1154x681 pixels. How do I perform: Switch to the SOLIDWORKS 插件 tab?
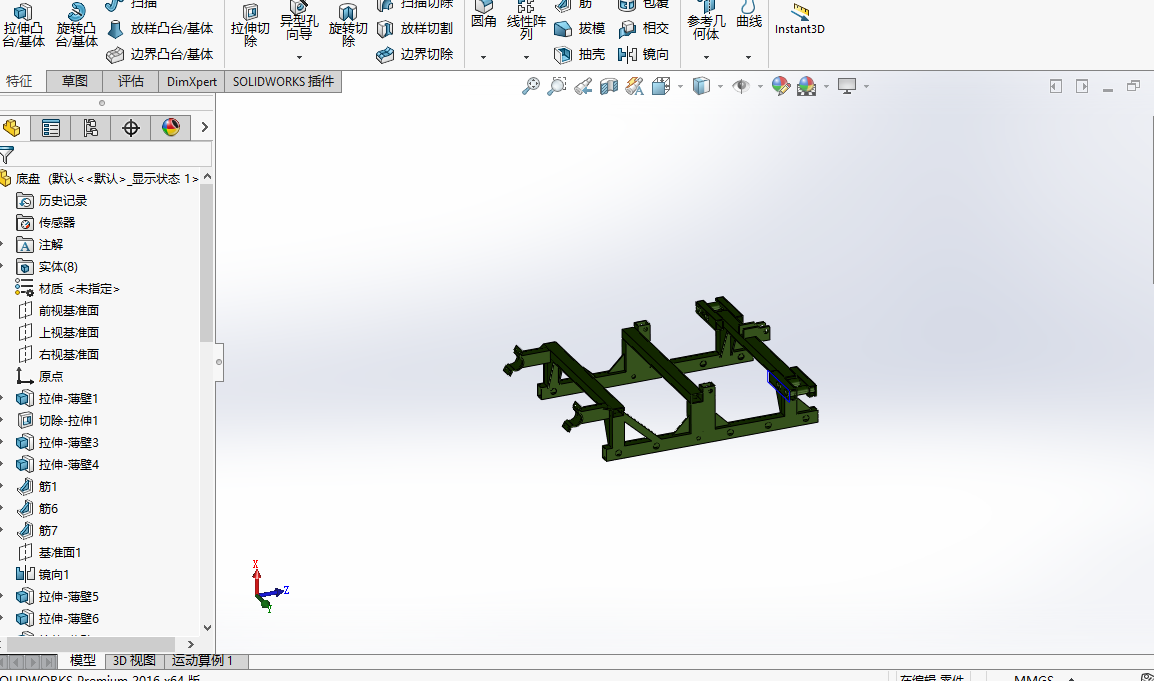(x=283, y=81)
